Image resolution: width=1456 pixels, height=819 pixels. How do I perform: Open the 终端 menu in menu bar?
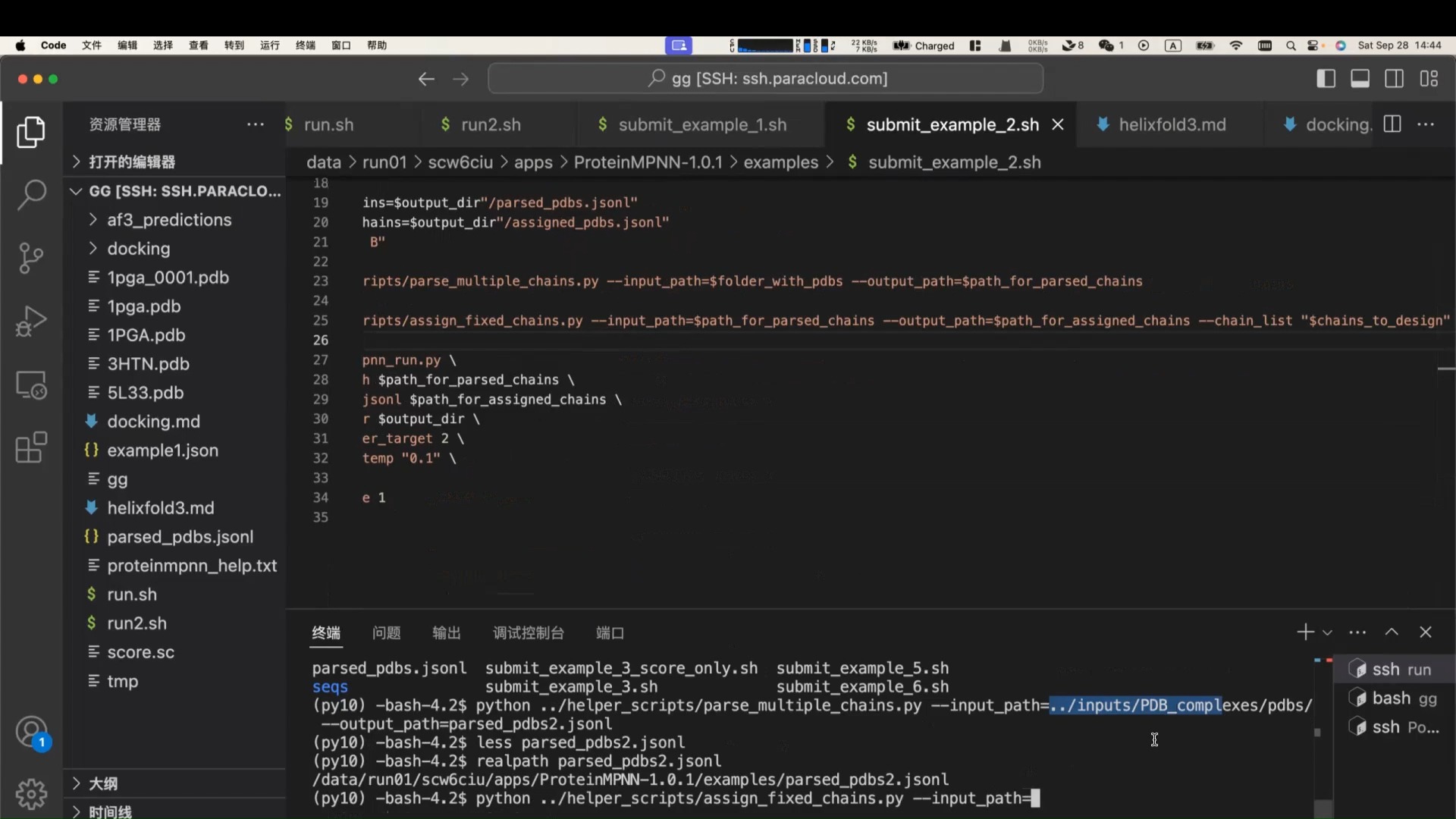[306, 45]
